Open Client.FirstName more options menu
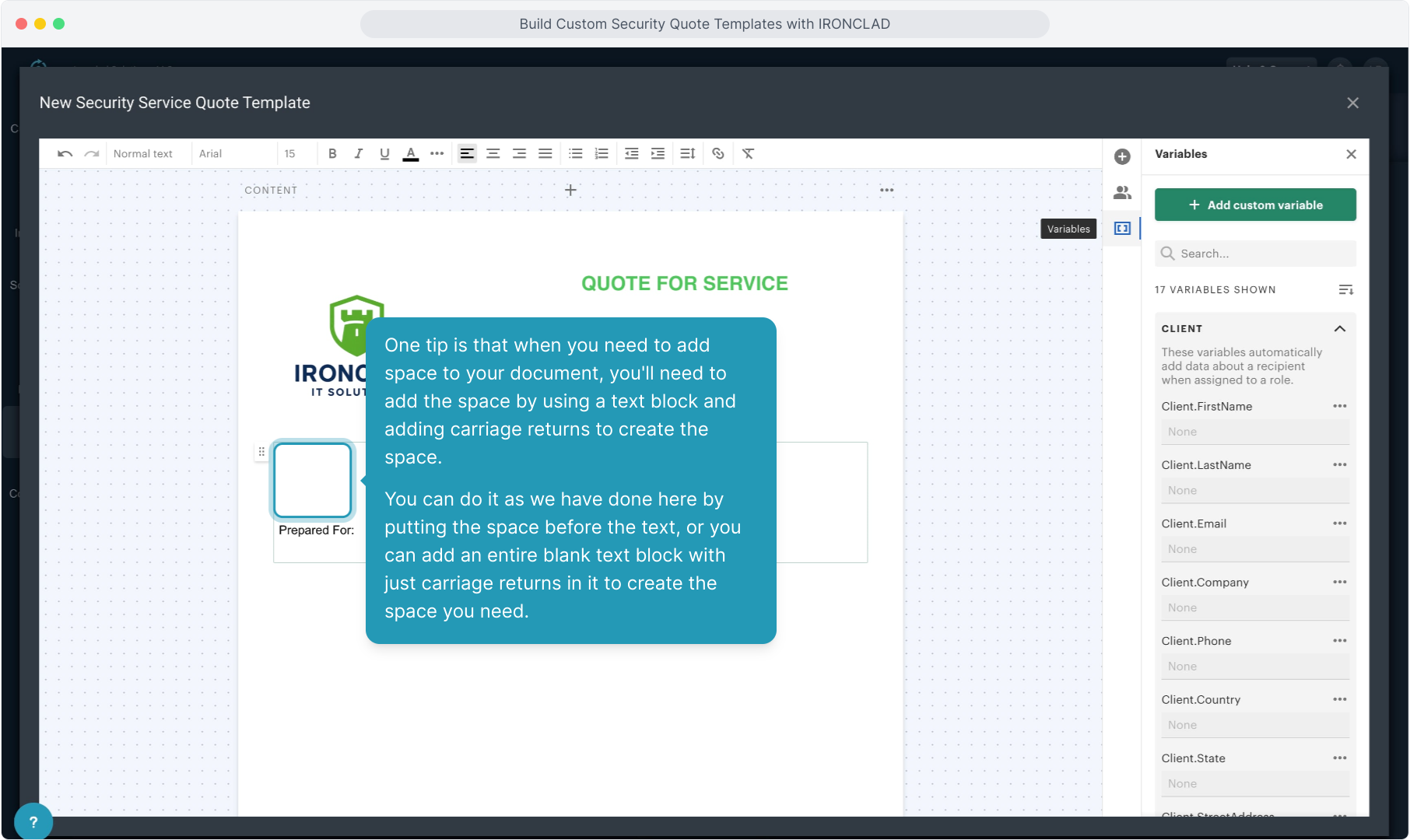 pos(1339,407)
